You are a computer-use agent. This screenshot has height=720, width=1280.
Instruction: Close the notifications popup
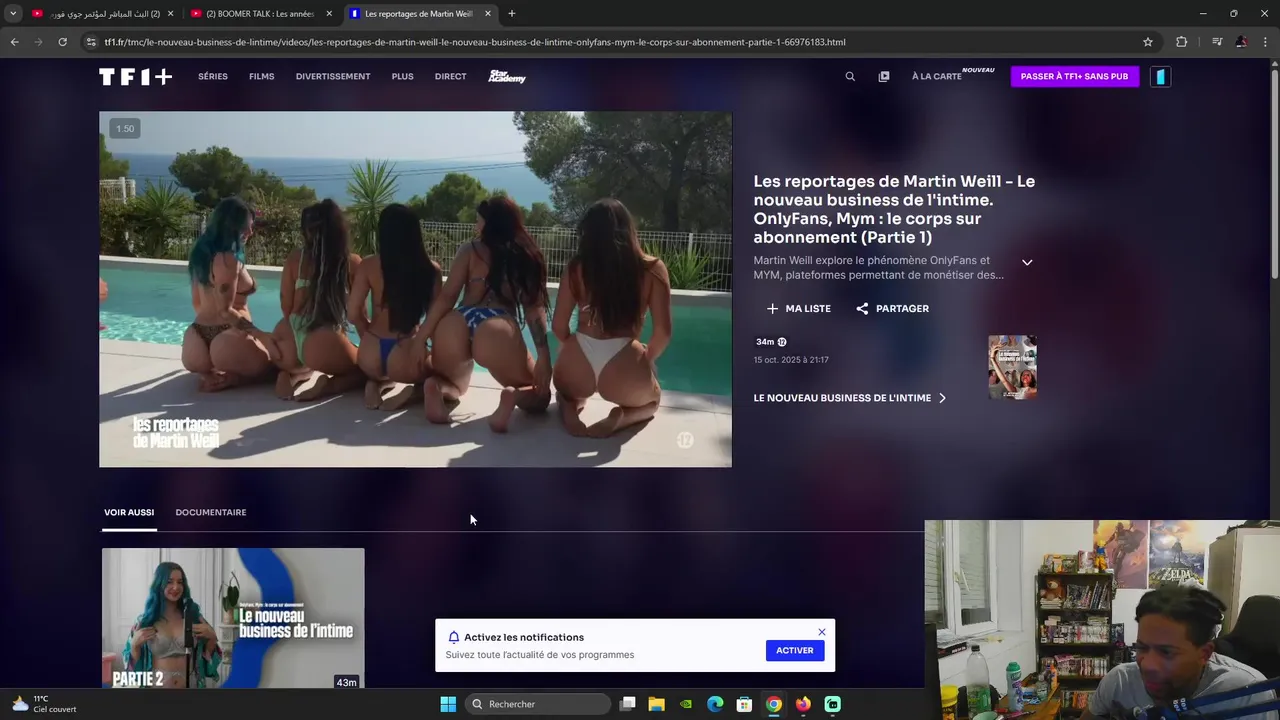tap(822, 632)
